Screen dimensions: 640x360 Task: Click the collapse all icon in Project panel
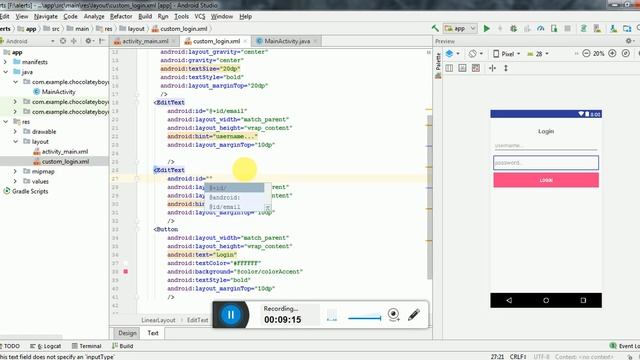click(74, 41)
